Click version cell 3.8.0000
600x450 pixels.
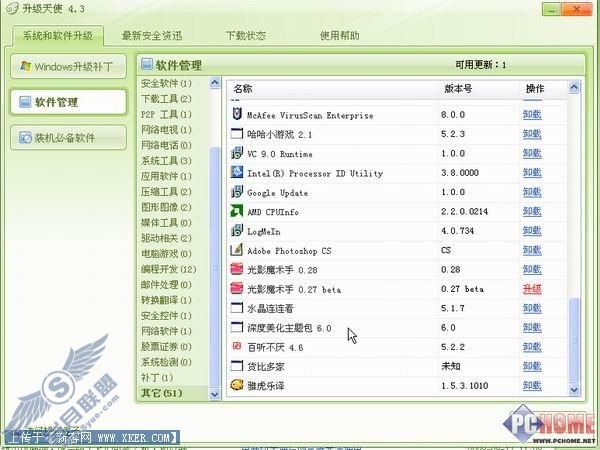click(460, 173)
